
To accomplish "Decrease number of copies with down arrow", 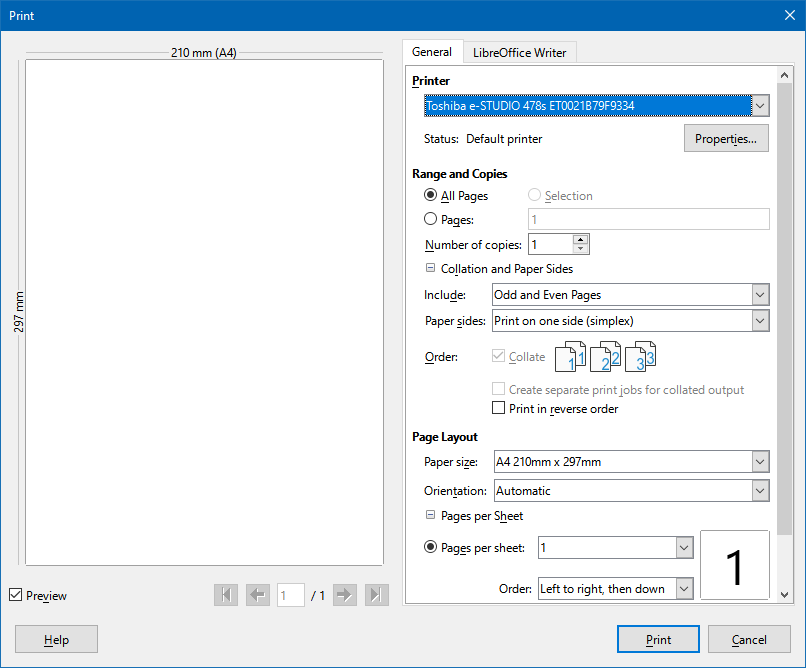I will point(581,249).
